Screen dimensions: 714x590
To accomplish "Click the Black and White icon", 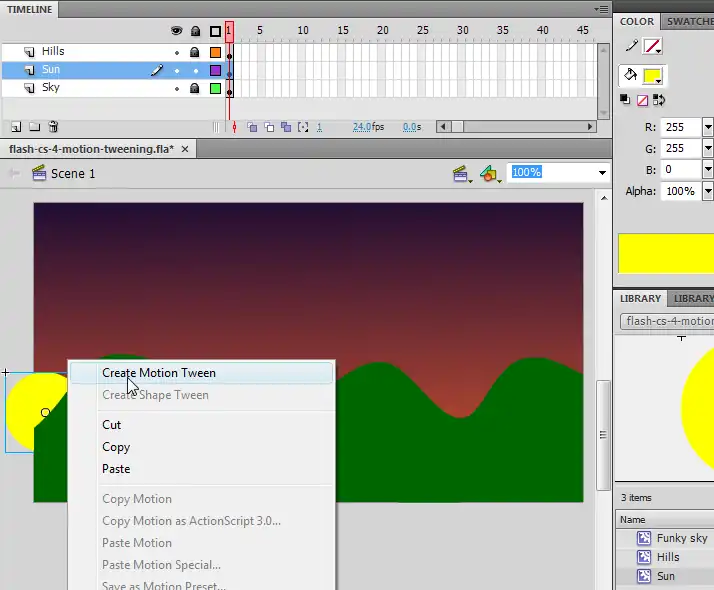I will pos(625,100).
